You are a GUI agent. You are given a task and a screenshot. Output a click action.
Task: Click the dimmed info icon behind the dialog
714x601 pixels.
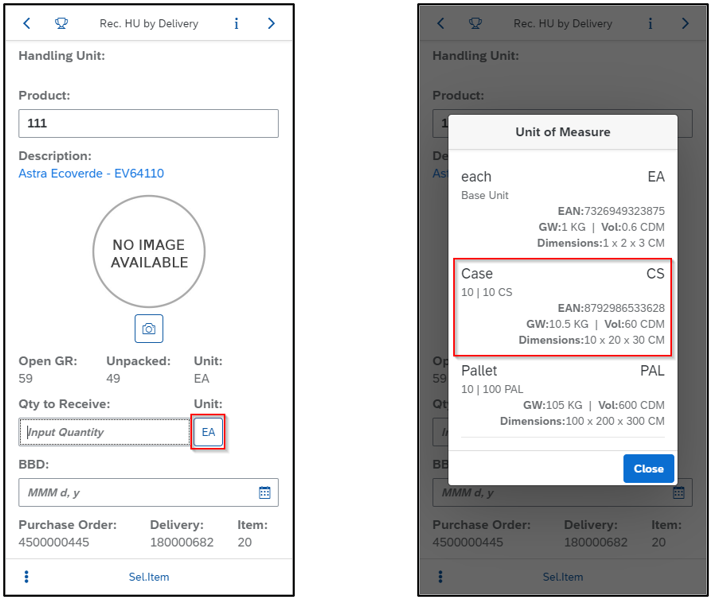tap(651, 23)
